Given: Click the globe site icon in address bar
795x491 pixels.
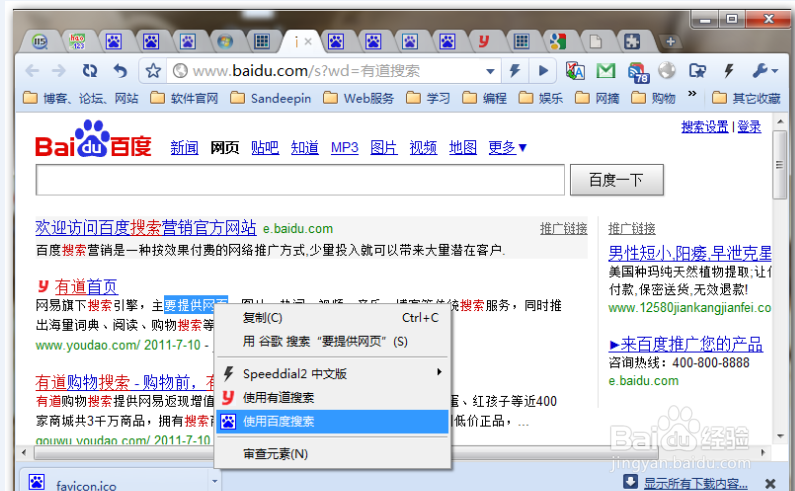Looking at the screenshot, I should 180,71.
